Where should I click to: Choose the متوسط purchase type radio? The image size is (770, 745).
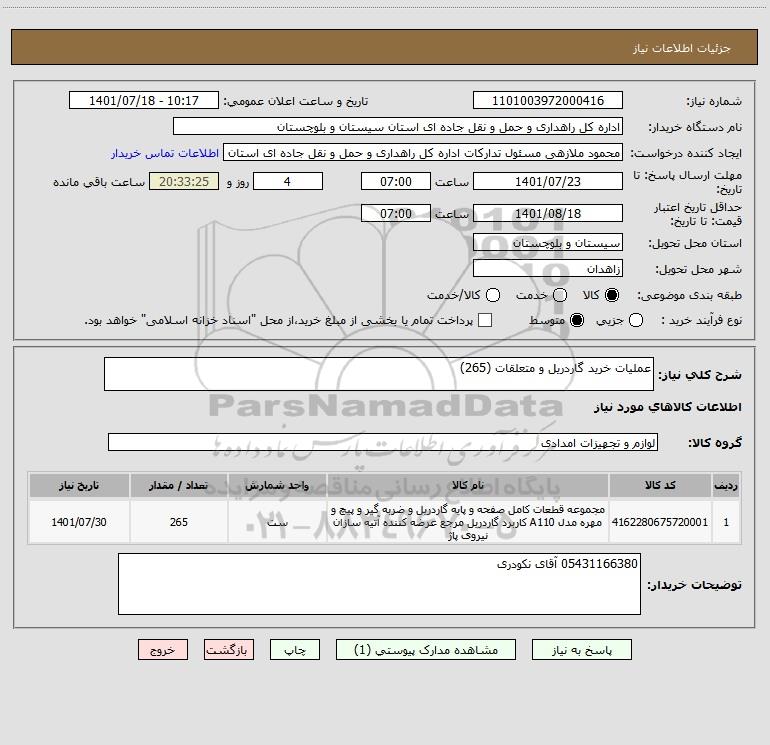point(577,320)
